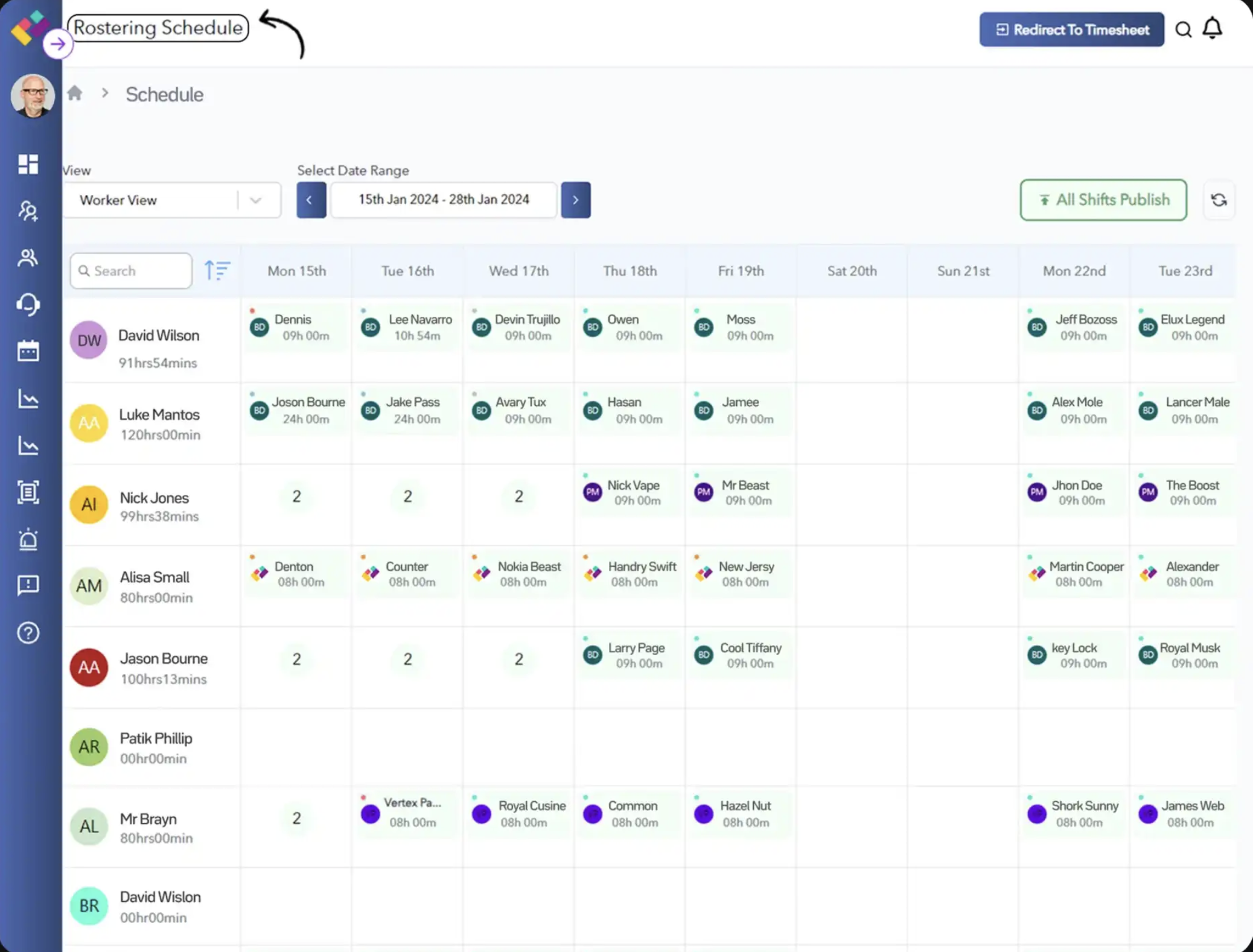Click the calendar schedule sidebar icon

[x=28, y=351]
